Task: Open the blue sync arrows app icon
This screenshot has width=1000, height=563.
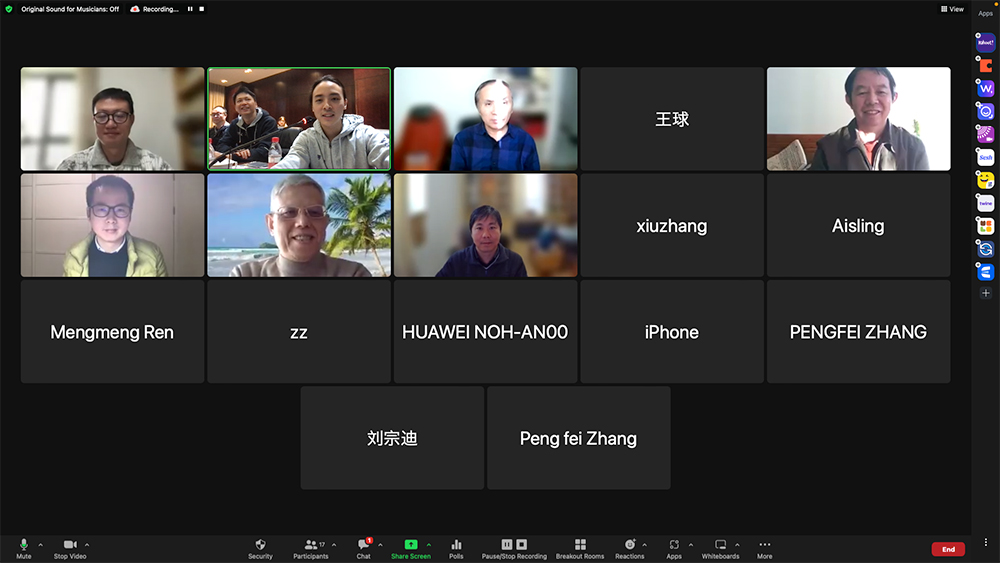Action: click(x=985, y=249)
